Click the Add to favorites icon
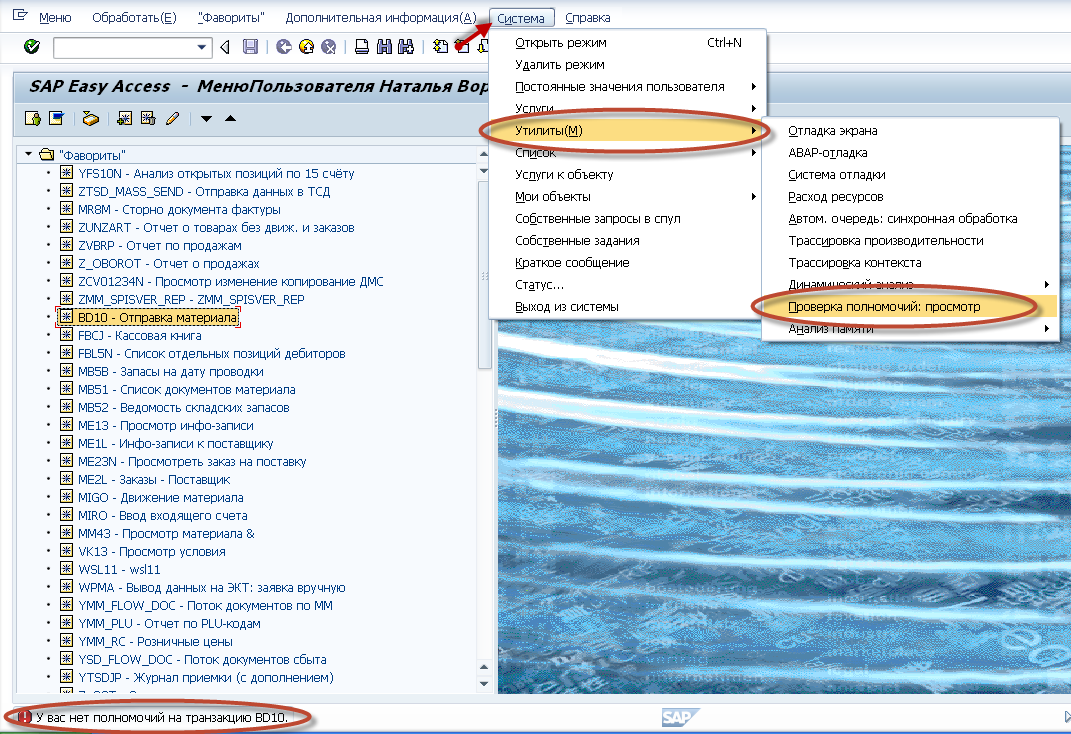Viewport: 1071px width, 734px height. [x=124, y=119]
